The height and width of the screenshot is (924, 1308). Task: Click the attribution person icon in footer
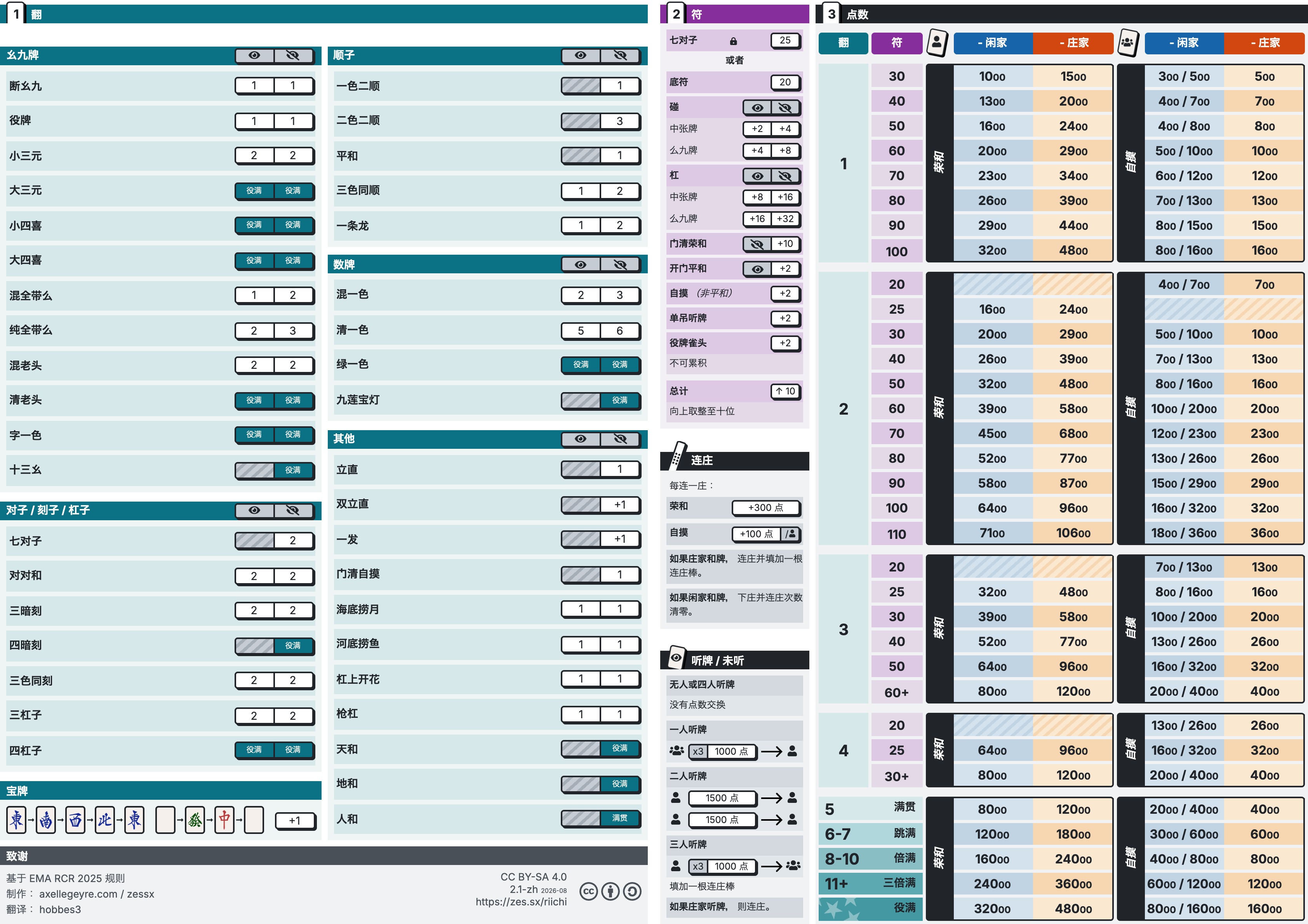610,891
